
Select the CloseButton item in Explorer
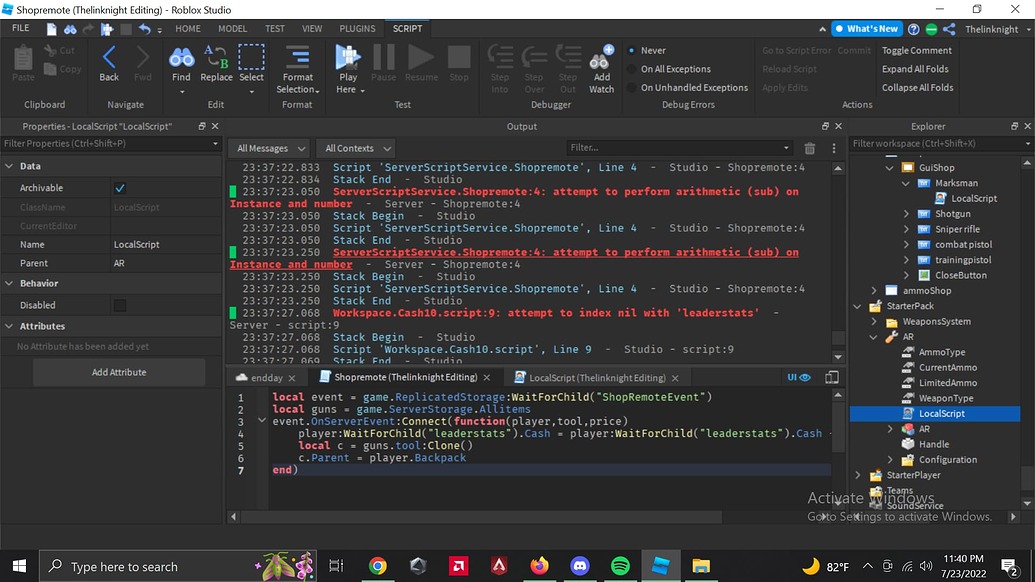960,275
